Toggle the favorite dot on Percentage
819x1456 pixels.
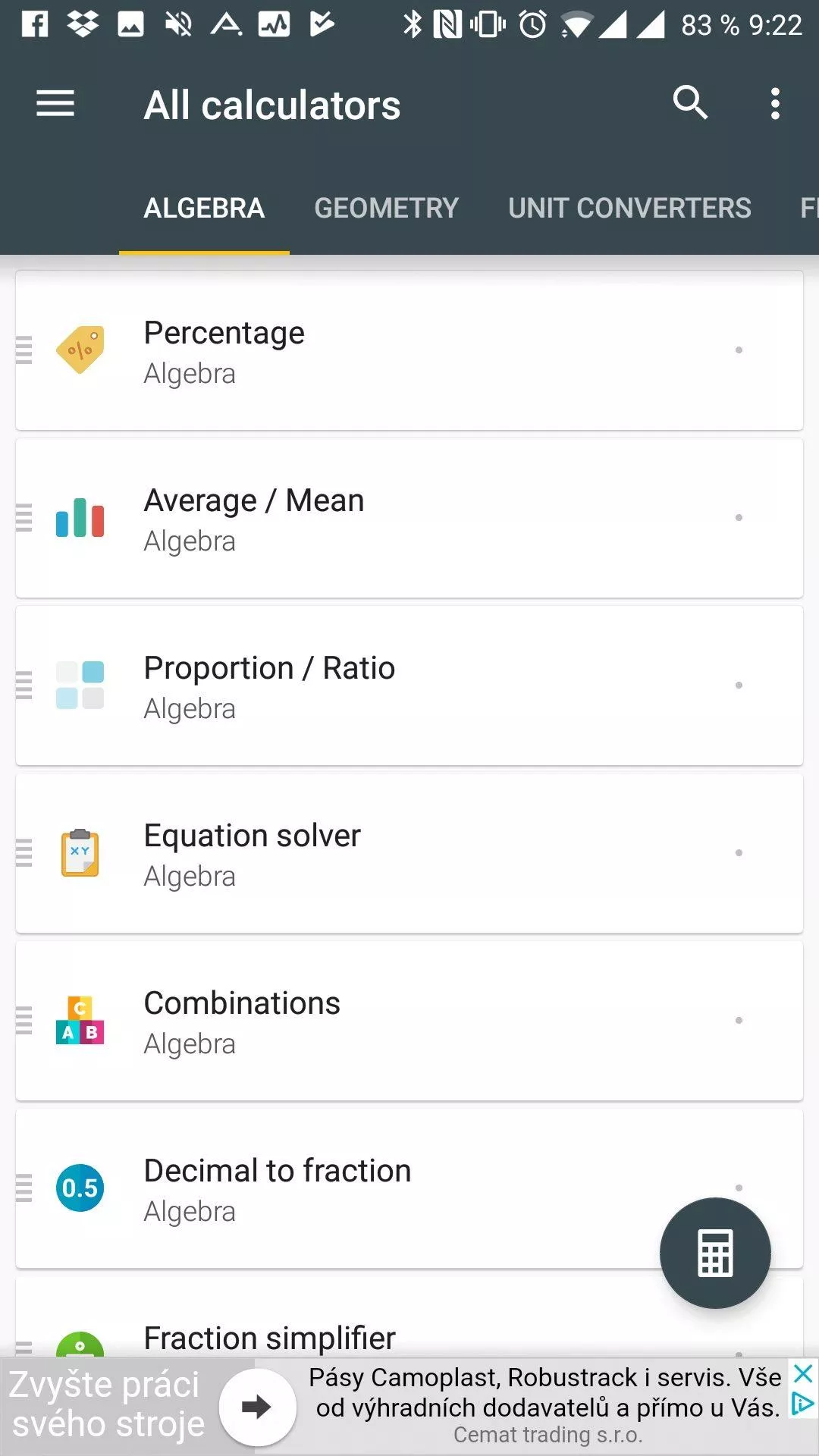click(739, 350)
